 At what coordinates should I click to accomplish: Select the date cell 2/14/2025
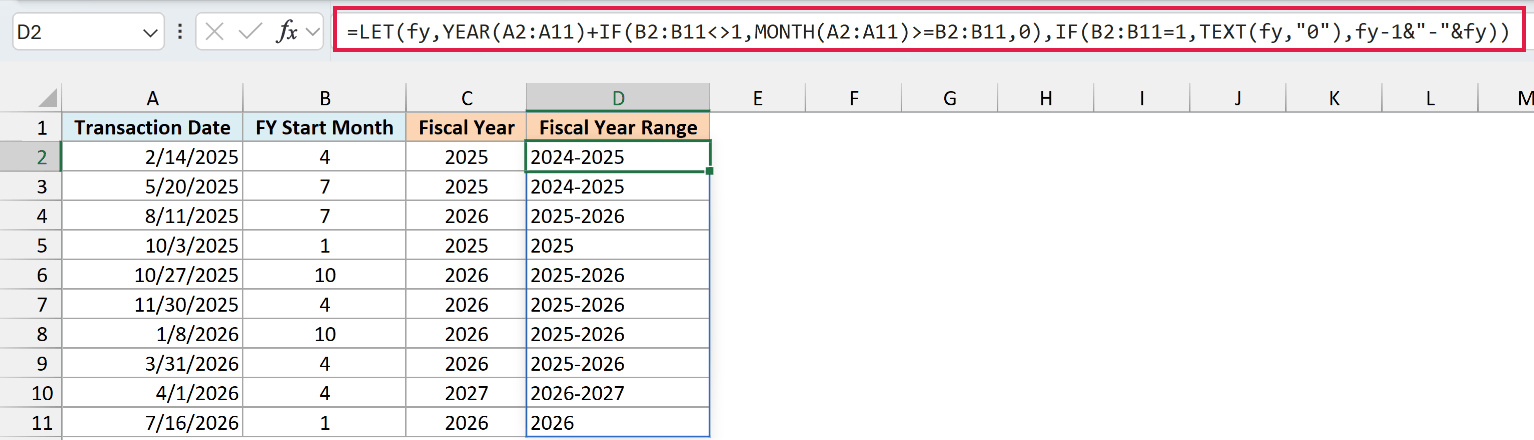coord(152,157)
